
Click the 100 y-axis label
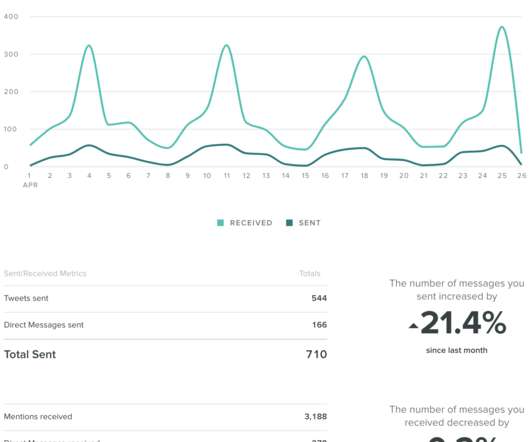point(10,129)
